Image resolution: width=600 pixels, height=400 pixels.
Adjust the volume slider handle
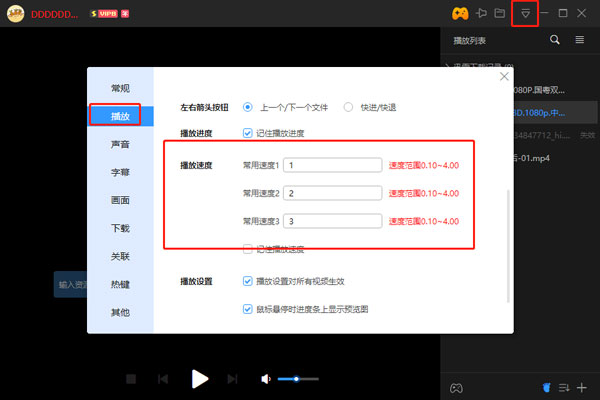coord(296,379)
